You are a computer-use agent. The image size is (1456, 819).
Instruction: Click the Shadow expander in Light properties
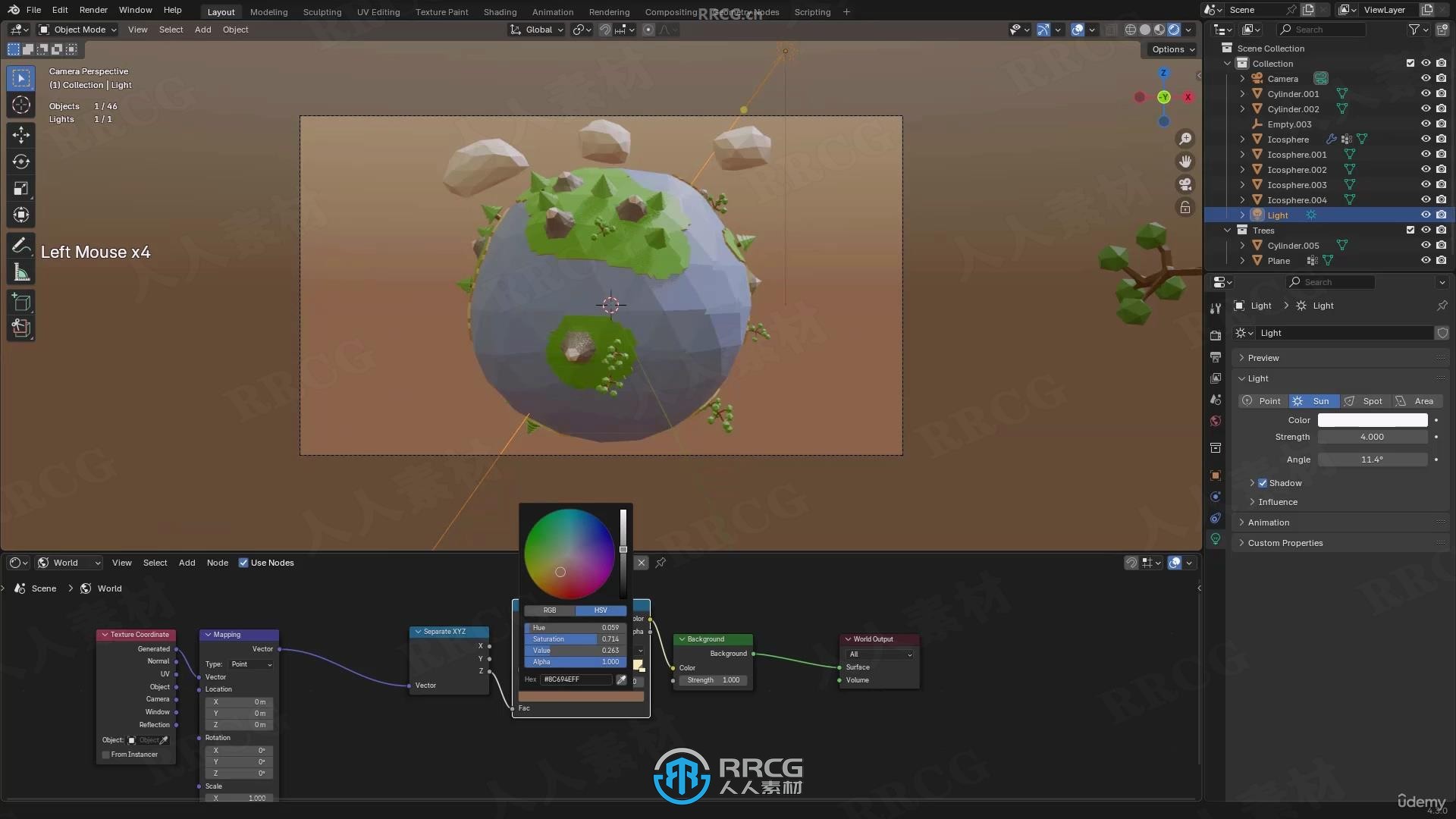click(1253, 483)
